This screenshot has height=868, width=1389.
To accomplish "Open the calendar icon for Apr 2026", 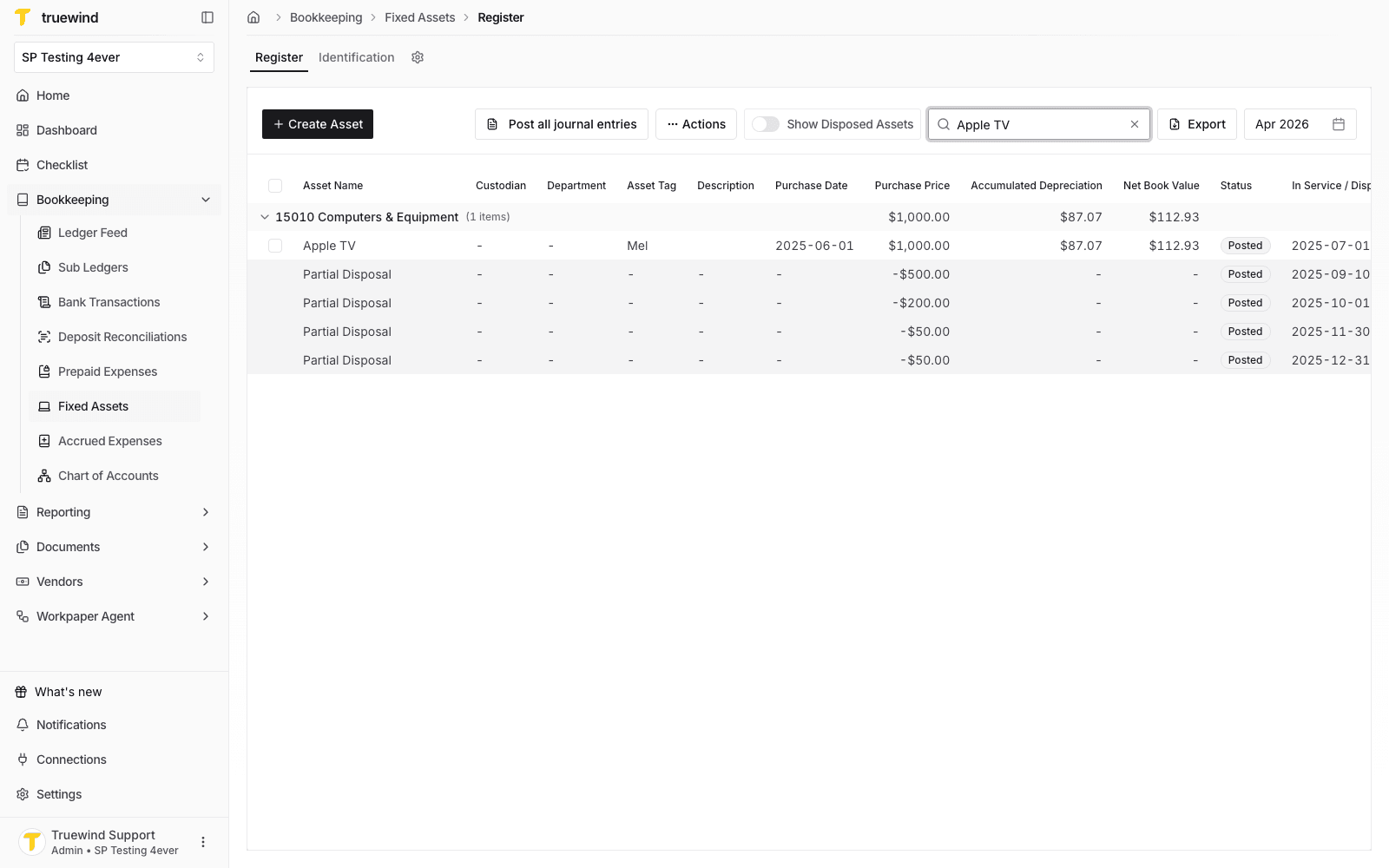I will tap(1339, 124).
